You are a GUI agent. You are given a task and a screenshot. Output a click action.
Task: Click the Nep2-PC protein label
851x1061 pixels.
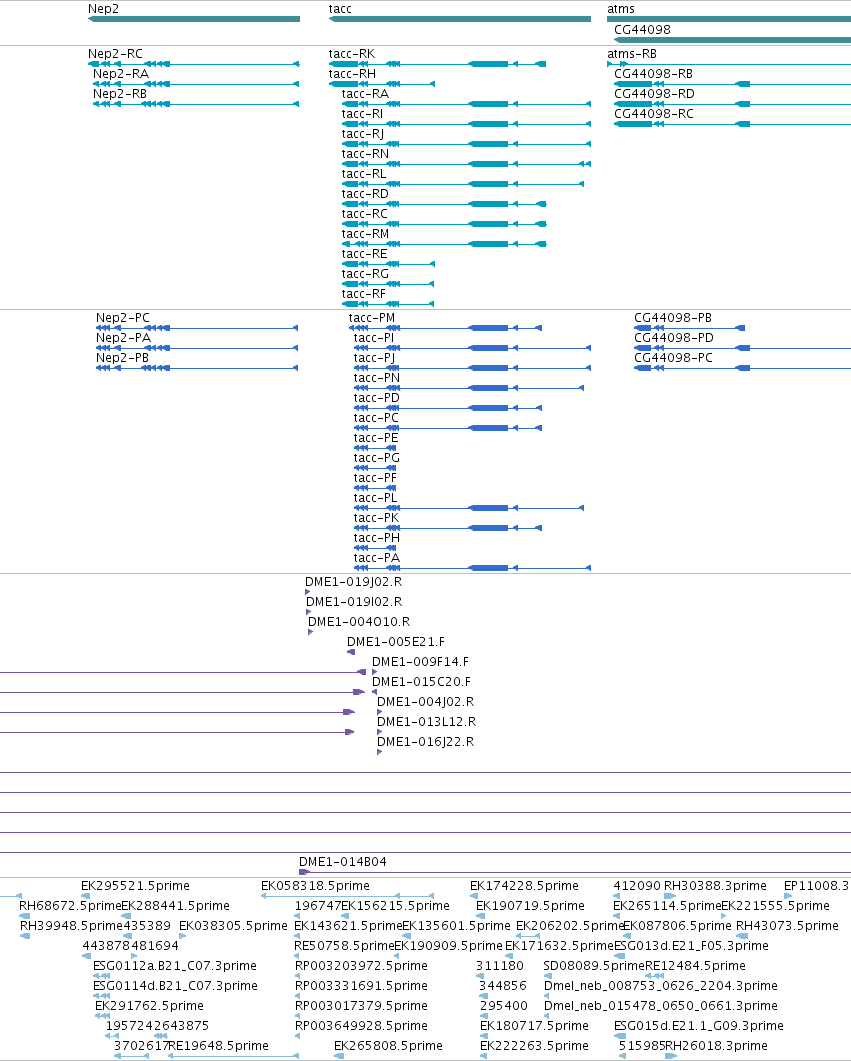coord(122,317)
